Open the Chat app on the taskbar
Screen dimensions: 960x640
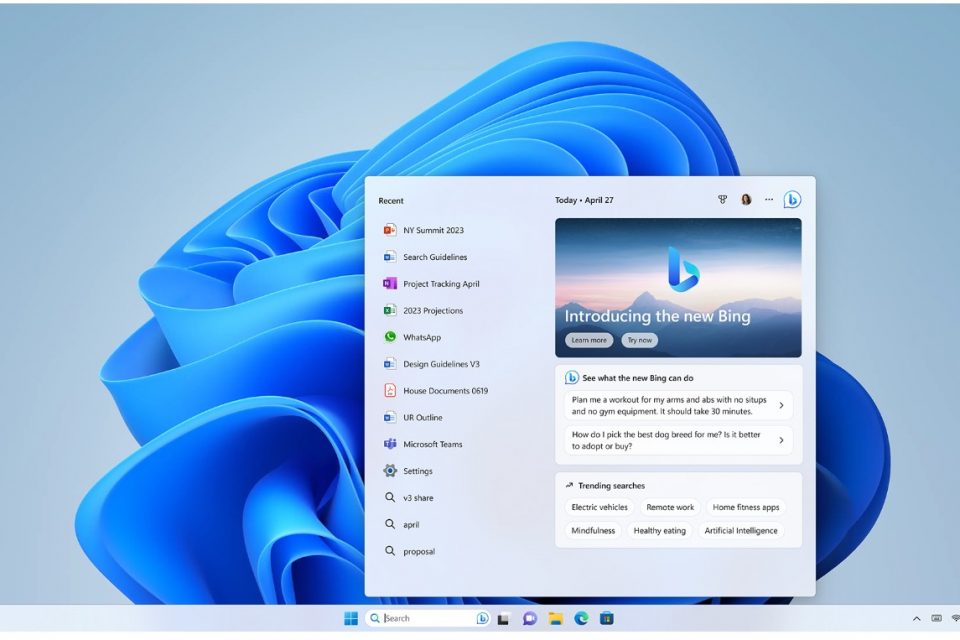pos(530,619)
